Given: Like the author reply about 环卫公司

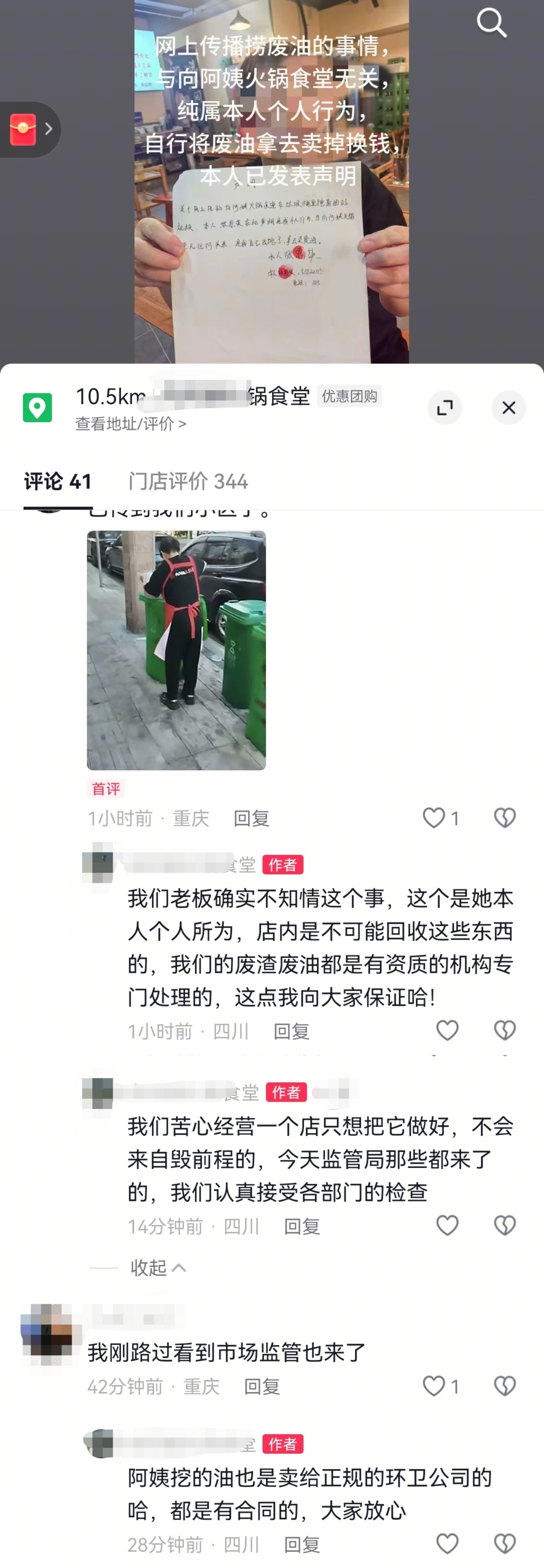Looking at the screenshot, I should pos(447,1543).
